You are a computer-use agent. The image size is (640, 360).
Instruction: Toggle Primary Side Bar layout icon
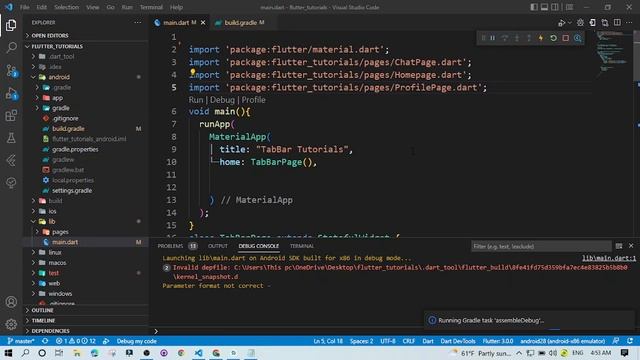click(534, 7)
